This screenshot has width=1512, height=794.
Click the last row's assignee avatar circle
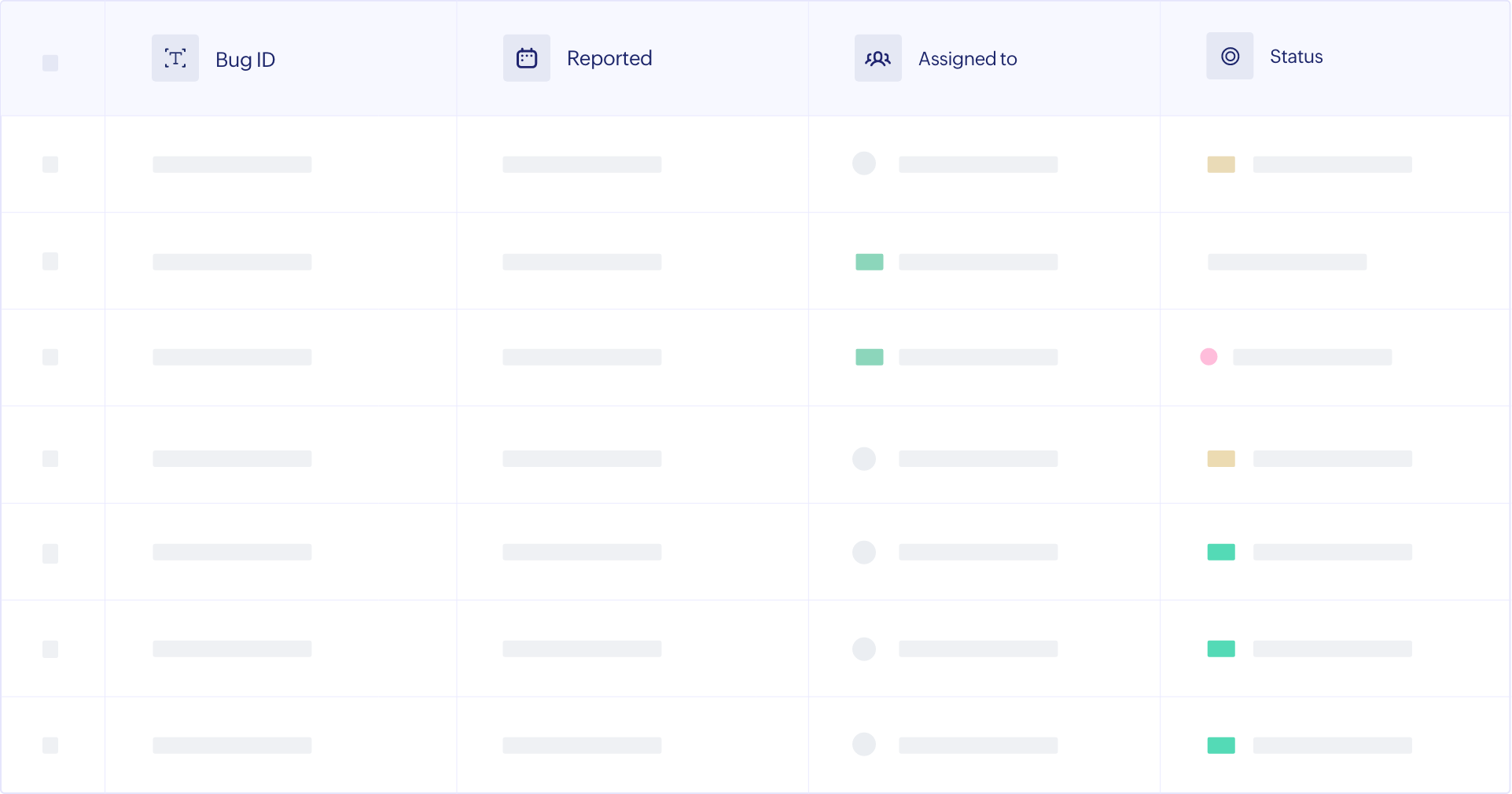(x=864, y=744)
